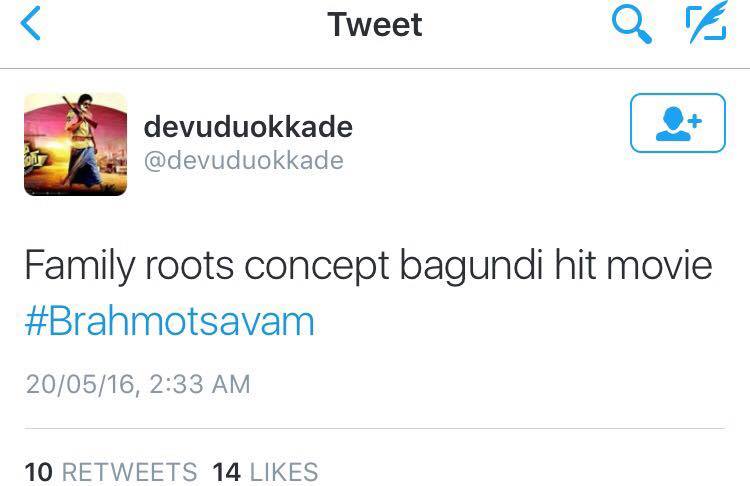
Task: Compose a new tweet with the quill icon
Action: pyautogui.click(x=706, y=22)
